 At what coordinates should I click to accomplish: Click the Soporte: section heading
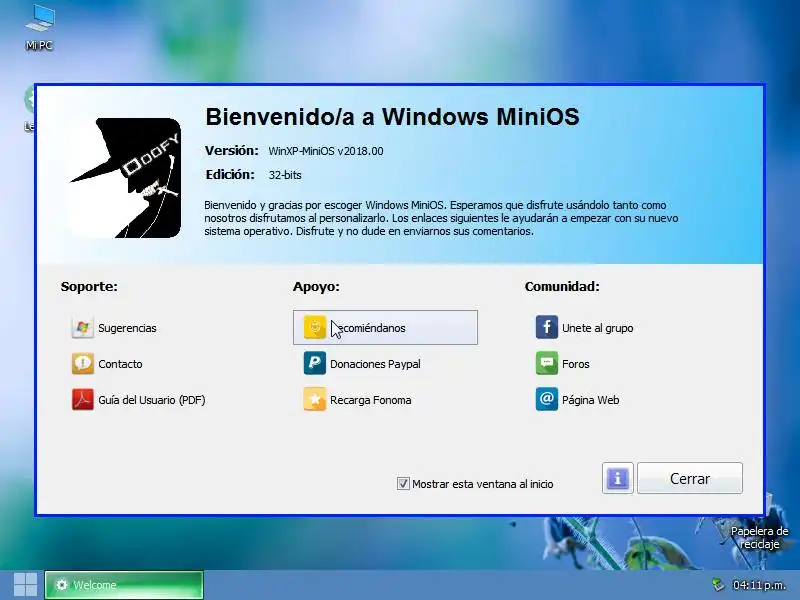(x=89, y=286)
